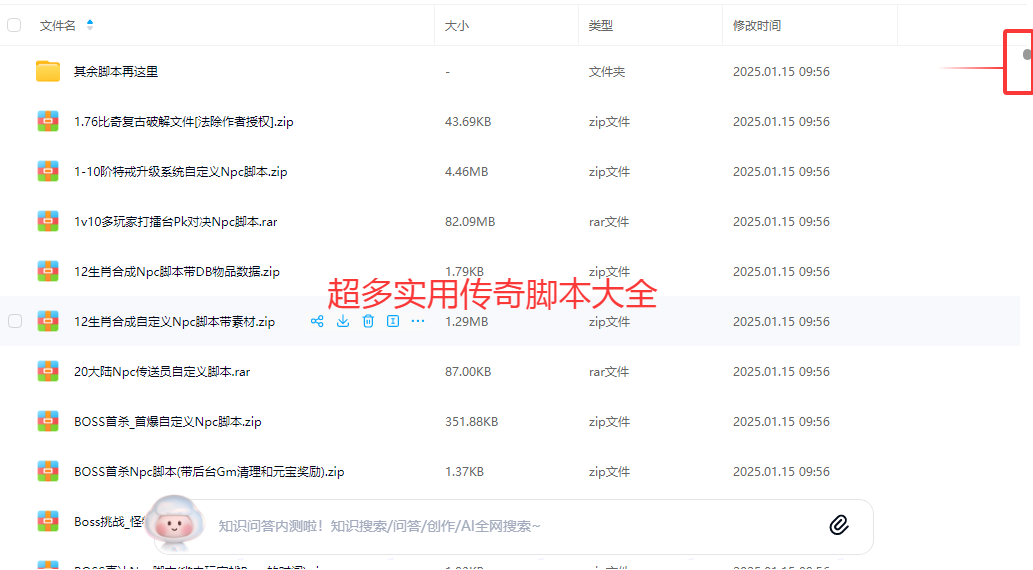This screenshot has width=1033, height=570.
Task: Click the AI assistant mascot avatar
Action: tap(177, 526)
